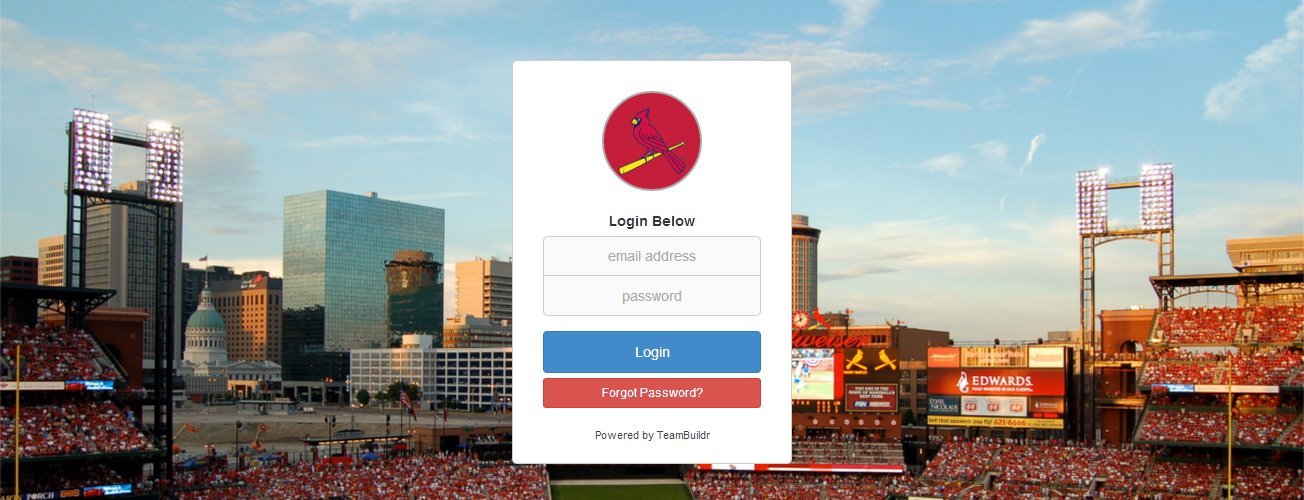Follow the Powered by TeamBuildr text
The image size is (1304, 500).
tap(652, 435)
